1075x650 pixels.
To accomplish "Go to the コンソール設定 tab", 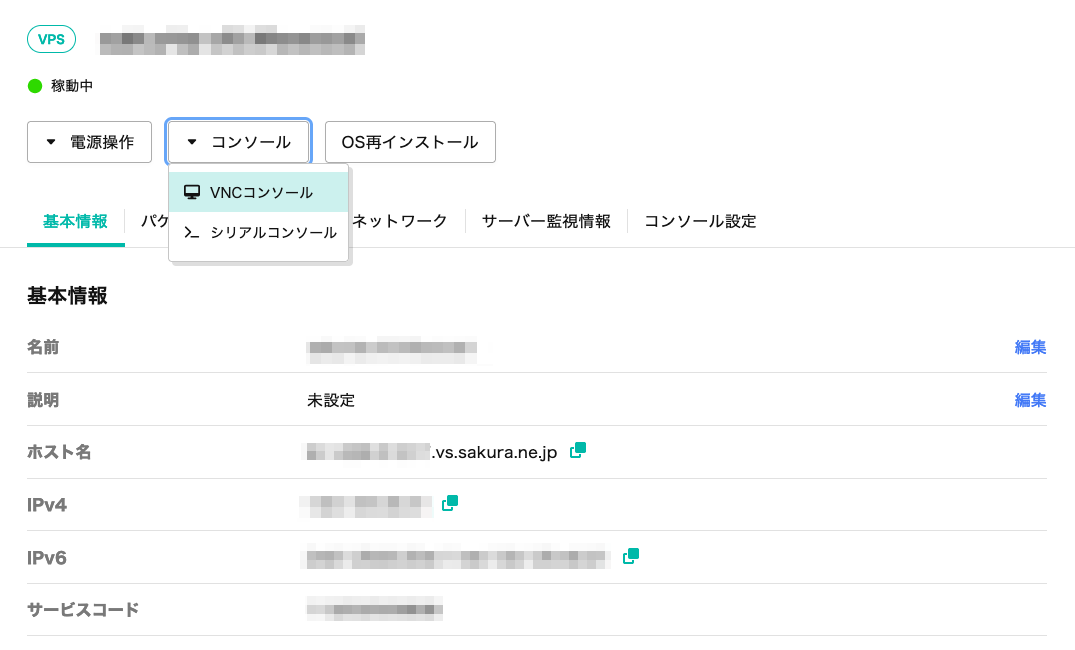I will 700,221.
